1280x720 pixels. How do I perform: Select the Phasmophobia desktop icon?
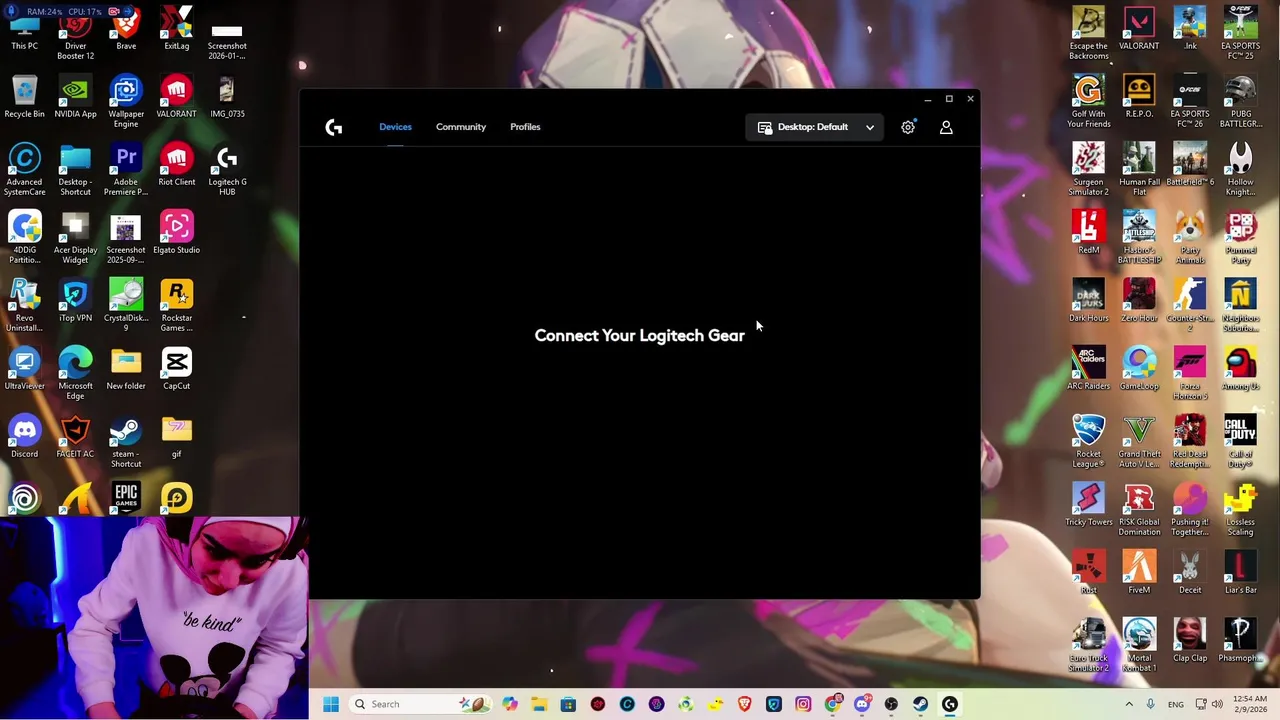point(1240,641)
